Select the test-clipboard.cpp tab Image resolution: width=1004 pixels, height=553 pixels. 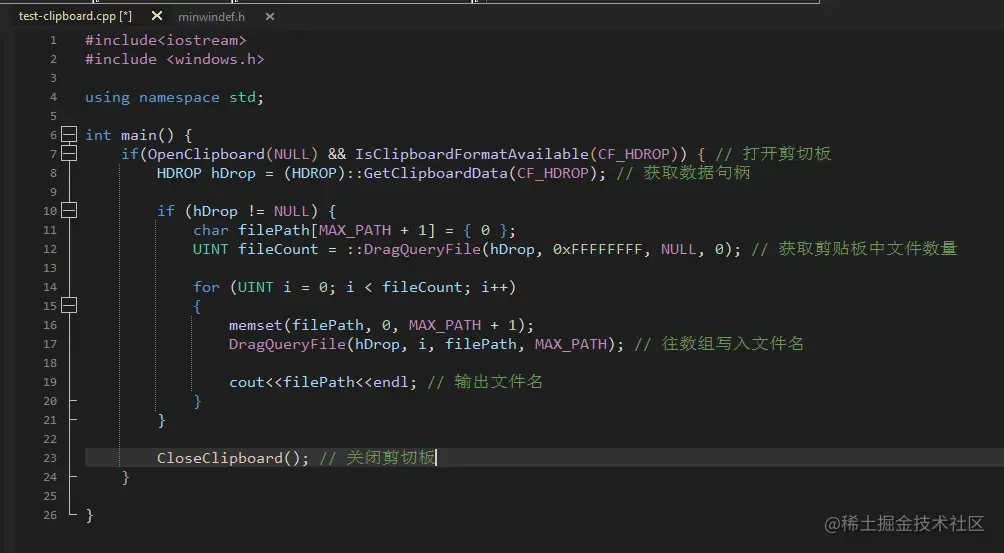coord(75,16)
